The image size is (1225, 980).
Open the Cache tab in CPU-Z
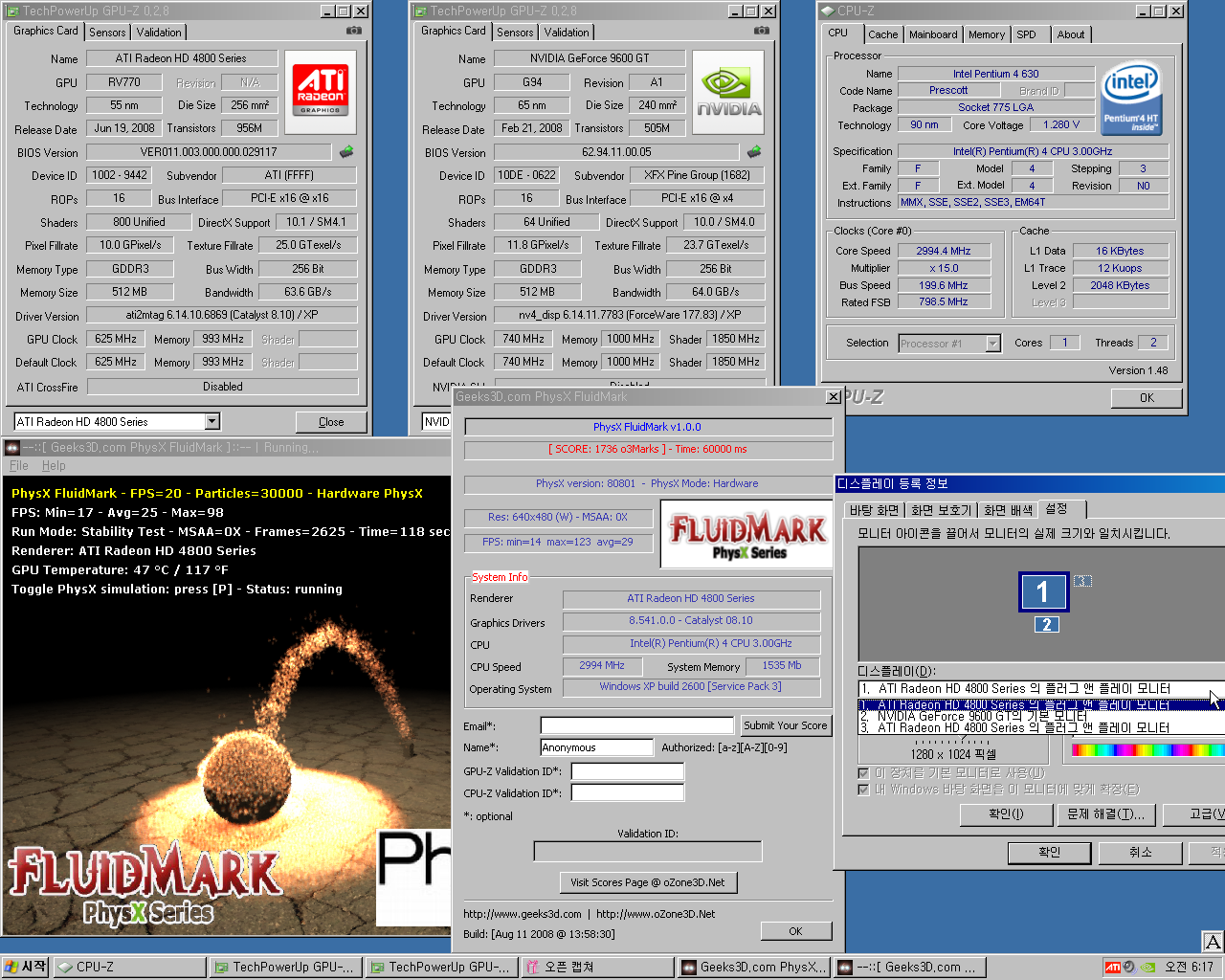point(883,34)
